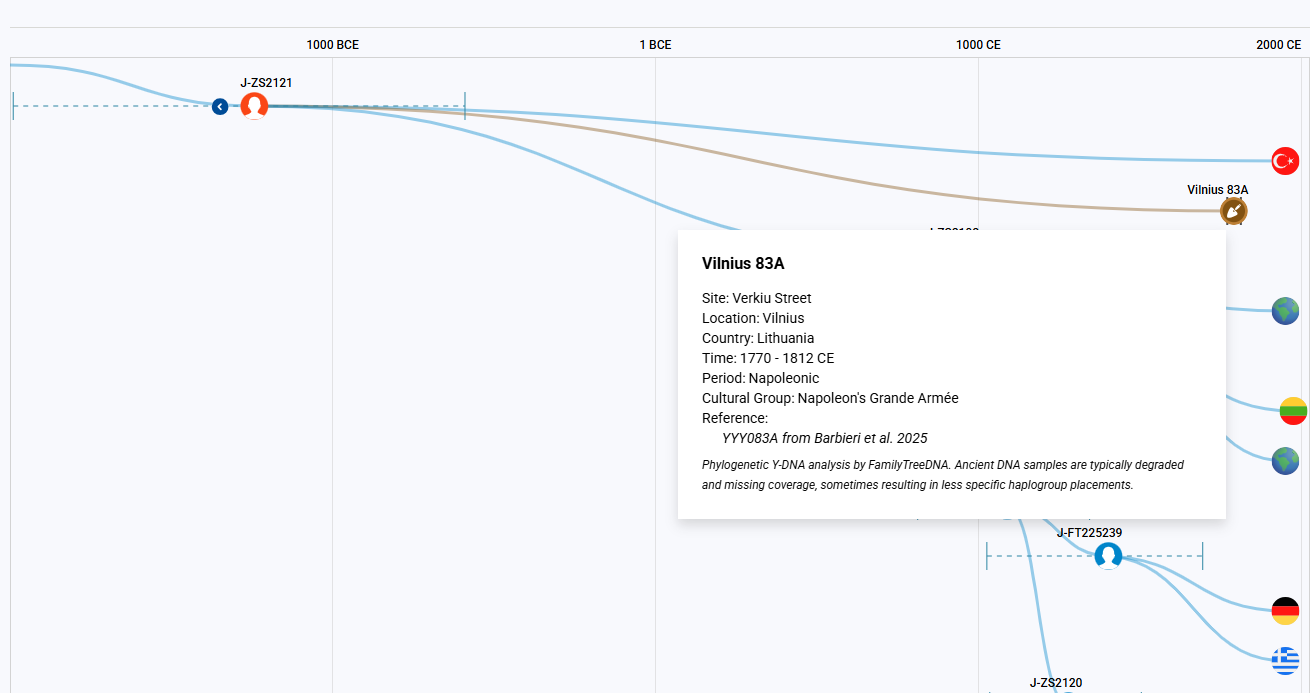This screenshot has width=1314, height=693.
Task: Select the Lithuania flag icon
Action: coord(1293,410)
